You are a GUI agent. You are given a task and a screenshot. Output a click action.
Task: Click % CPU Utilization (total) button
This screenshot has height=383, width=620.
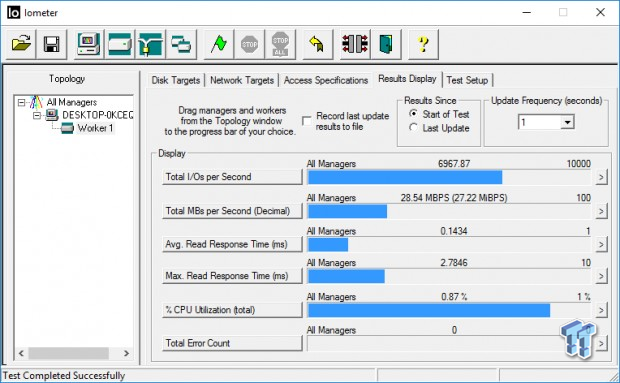point(232,310)
